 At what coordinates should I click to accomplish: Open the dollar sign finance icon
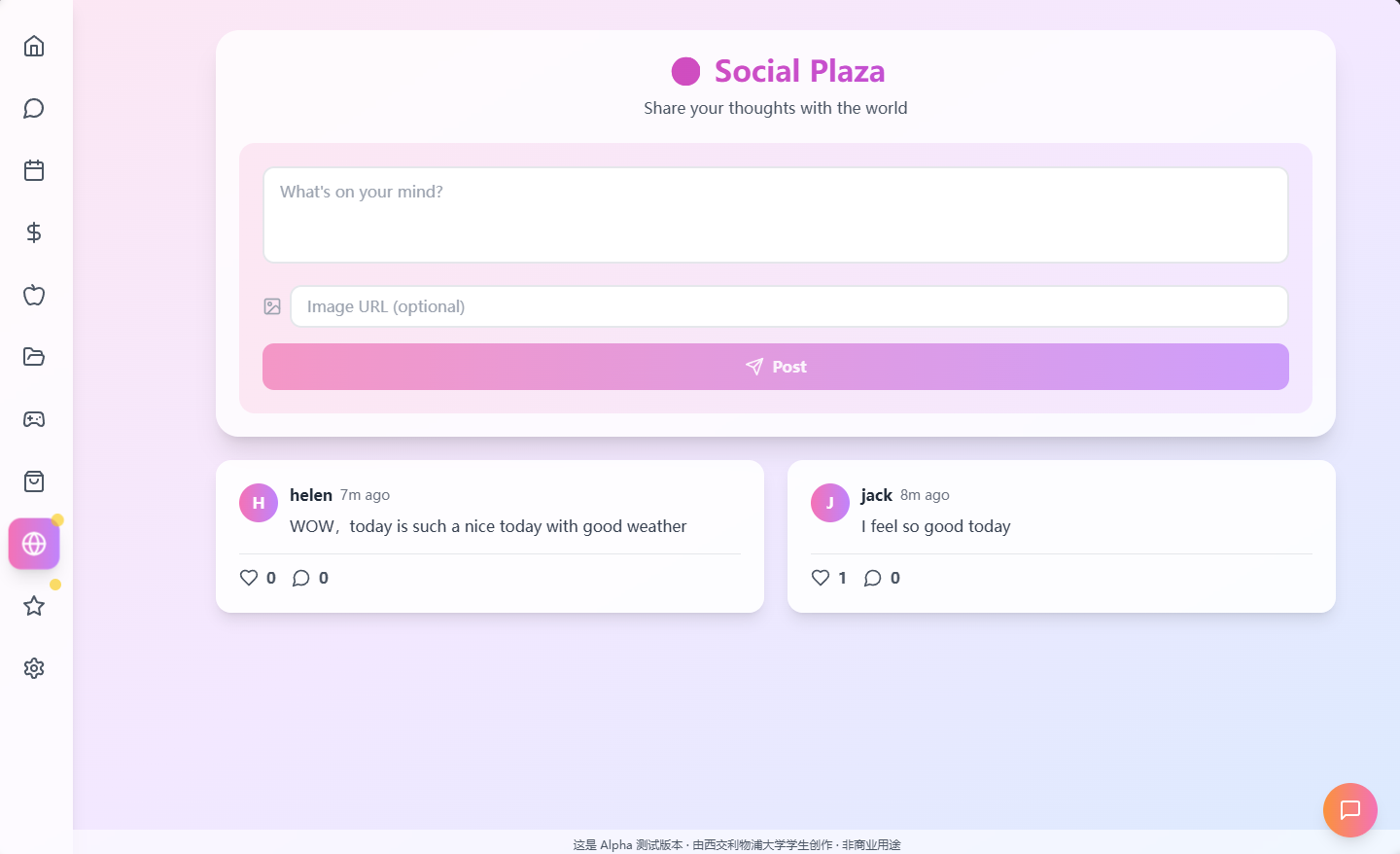point(34,232)
